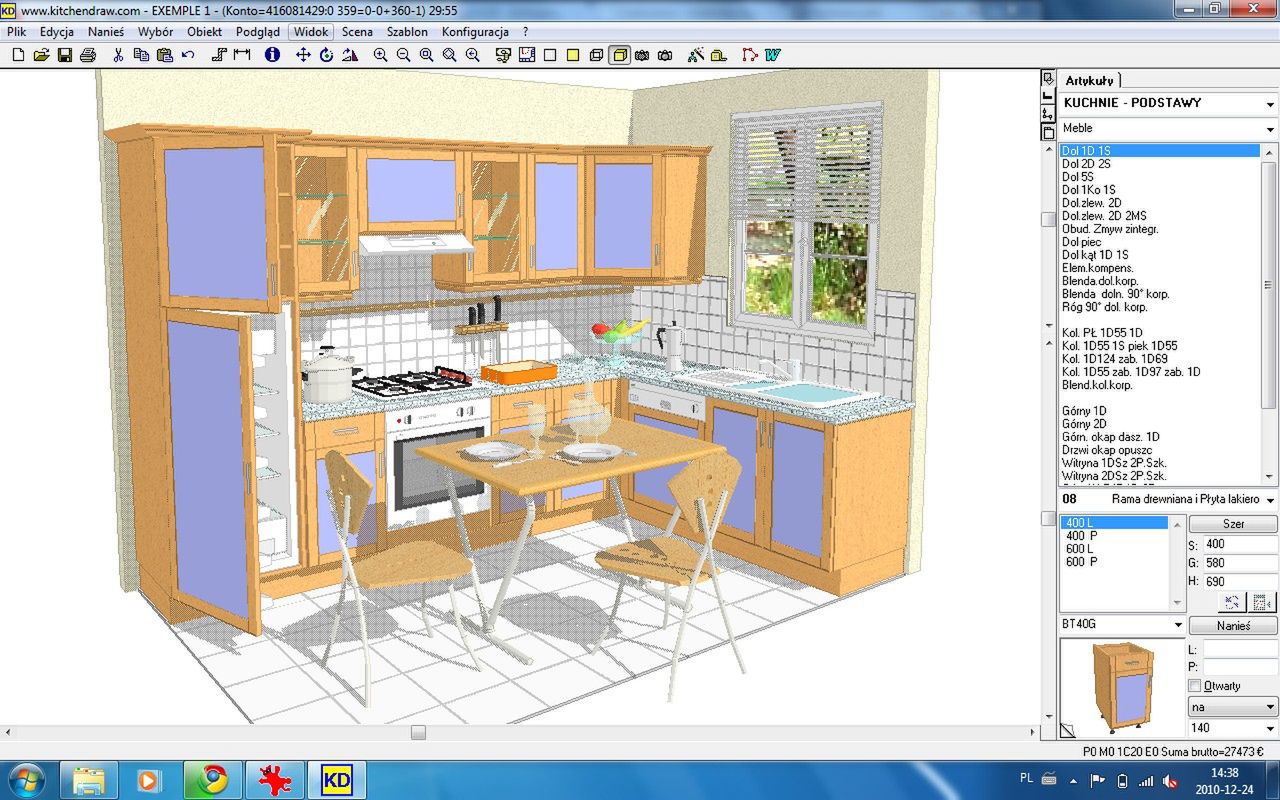1280x800 pixels.
Task: Click the cabinet preview thumbnail
Action: coord(1122,688)
